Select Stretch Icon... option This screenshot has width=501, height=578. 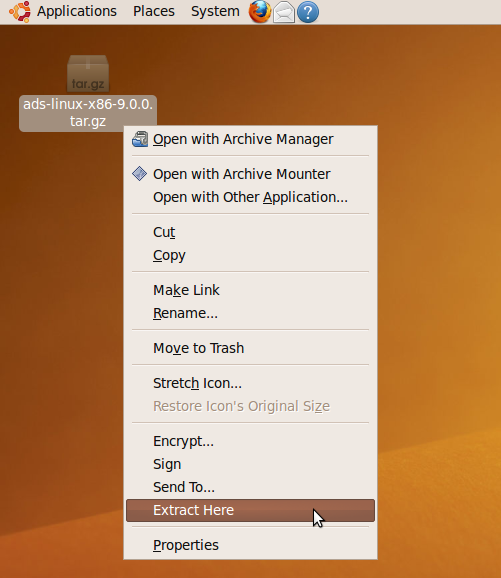pos(250,383)
